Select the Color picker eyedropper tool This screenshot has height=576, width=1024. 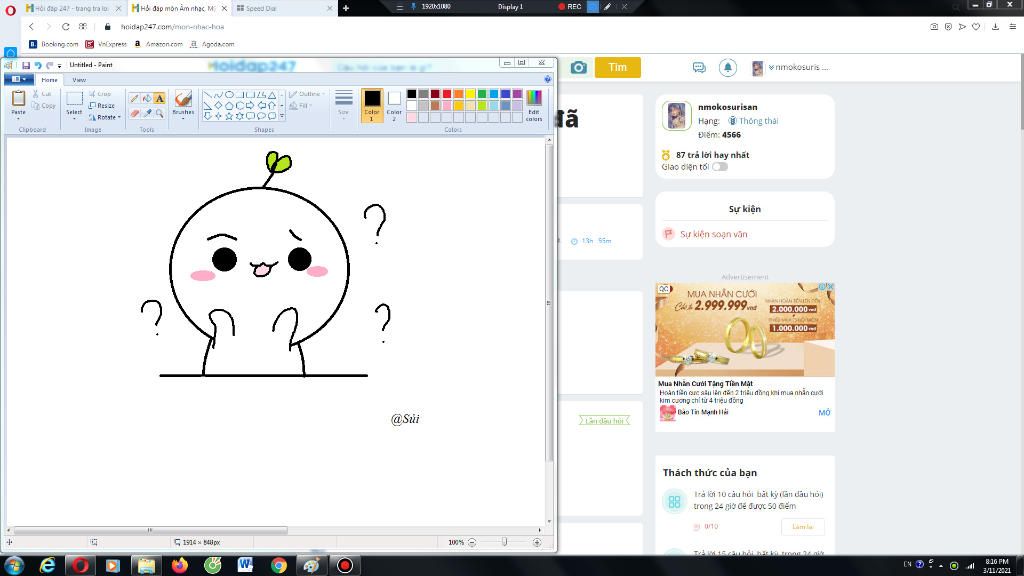(x=147, y=113)
